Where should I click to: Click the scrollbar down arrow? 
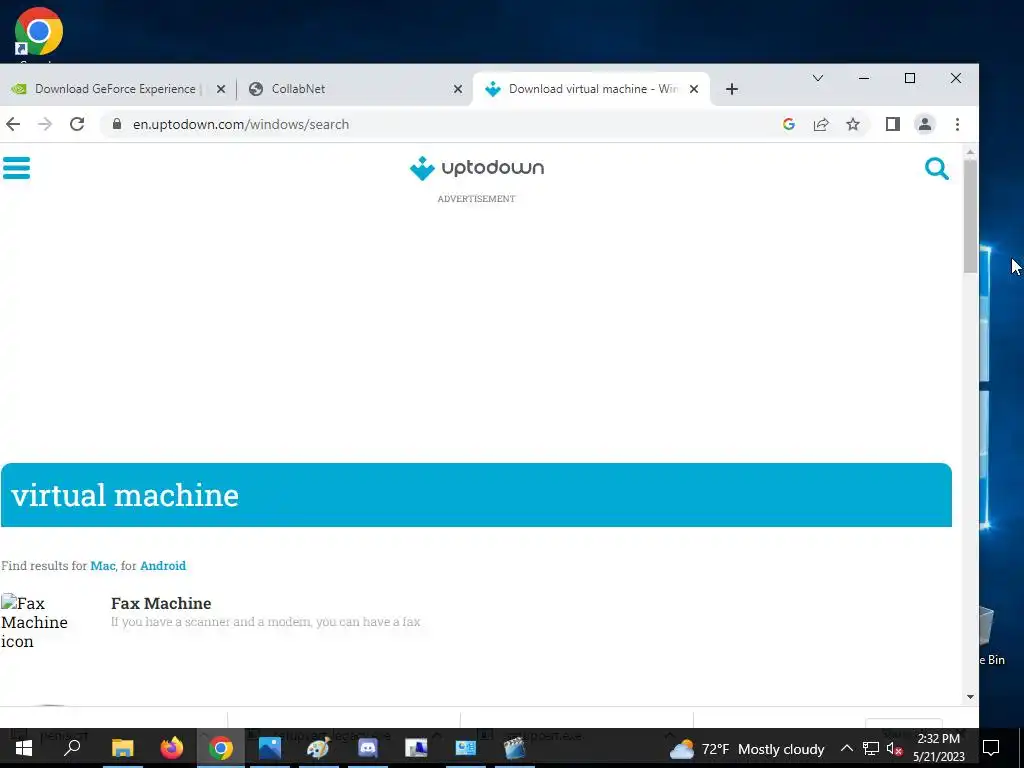click(970, 697)
